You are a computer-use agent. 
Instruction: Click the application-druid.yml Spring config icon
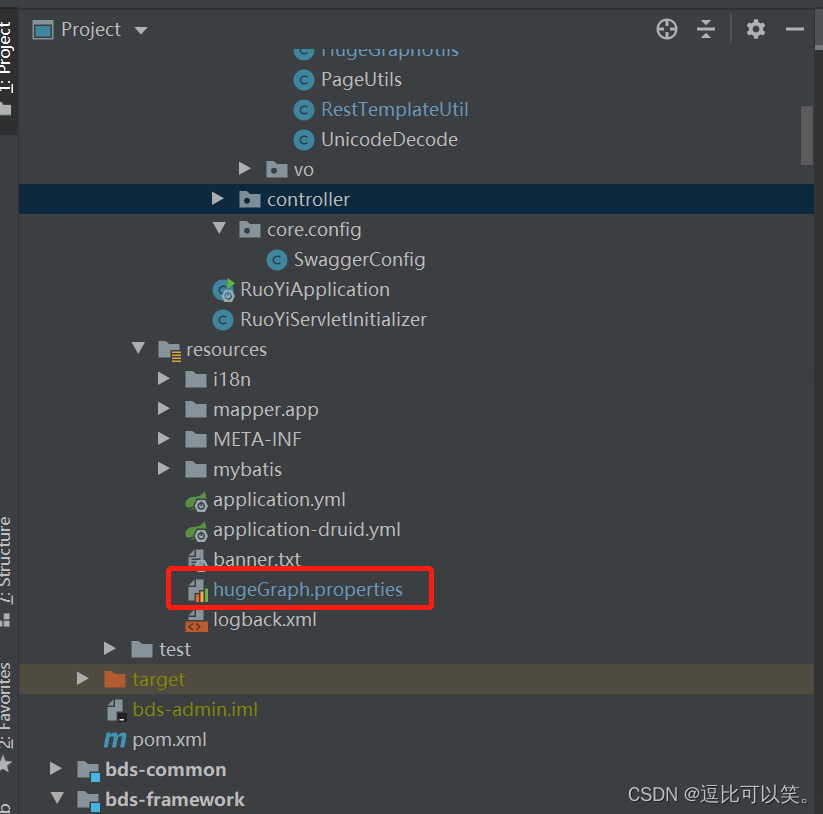(x=197, y=532)
